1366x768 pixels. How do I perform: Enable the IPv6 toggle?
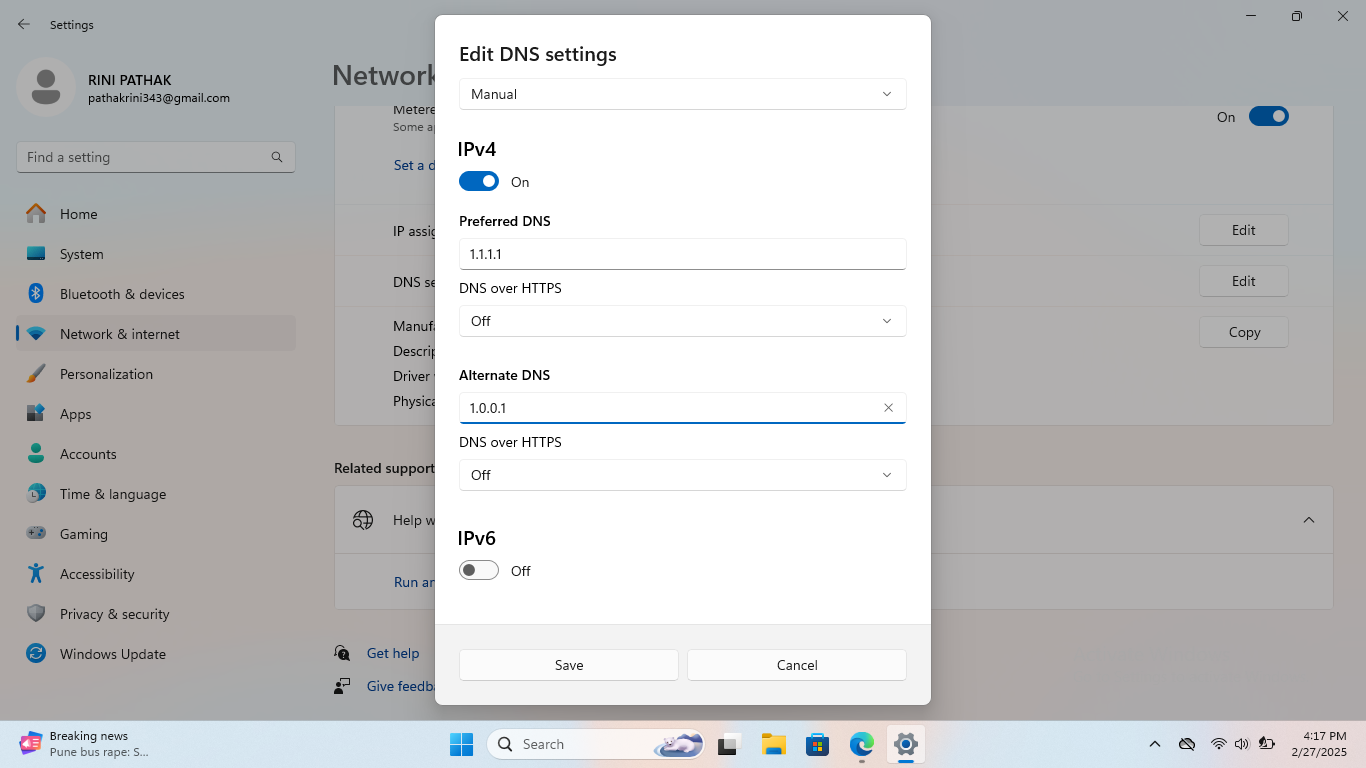coord(479,571)
